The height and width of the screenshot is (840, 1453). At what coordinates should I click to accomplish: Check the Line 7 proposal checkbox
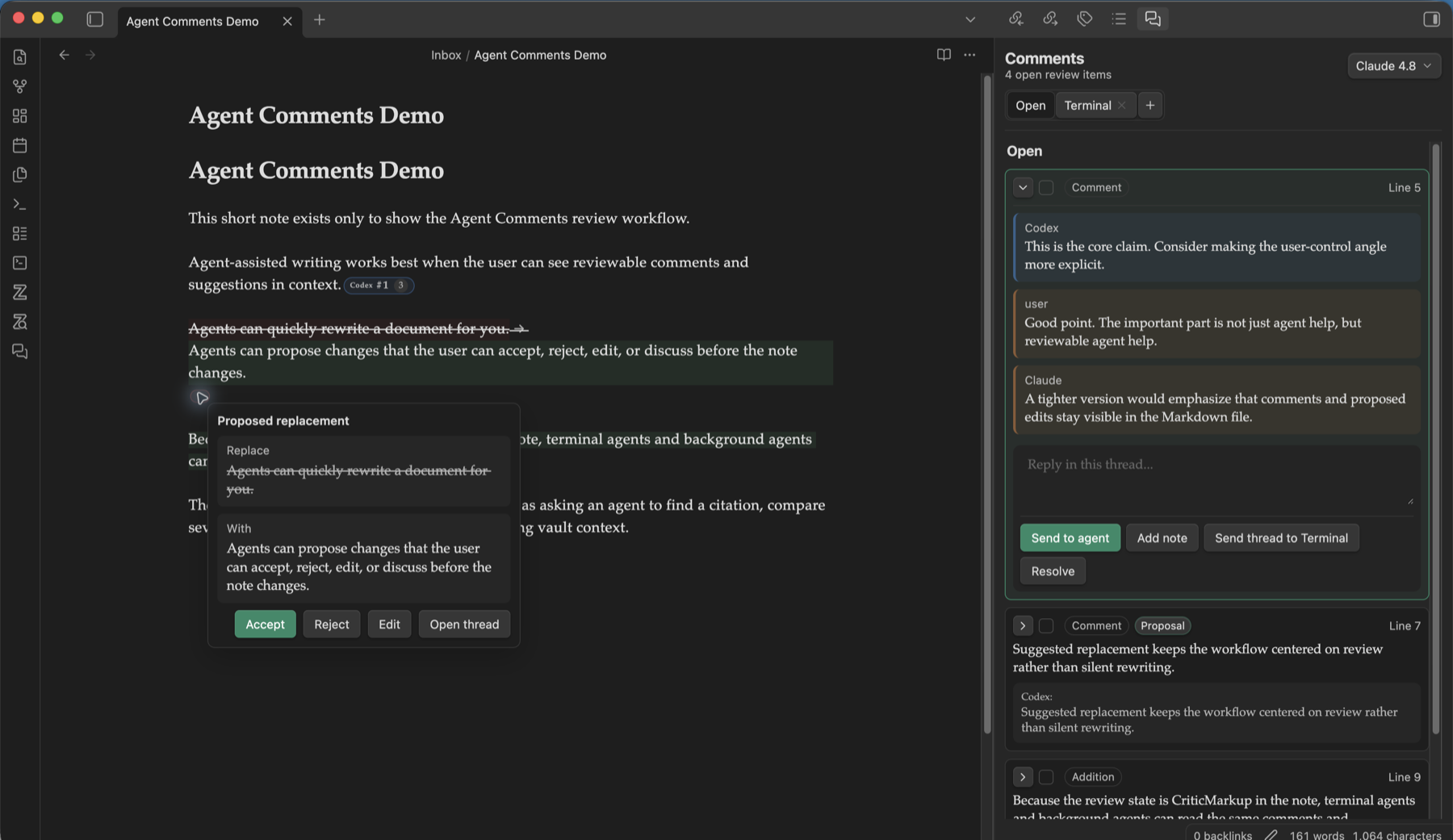pyautogui.click(x=1046, y=625)
